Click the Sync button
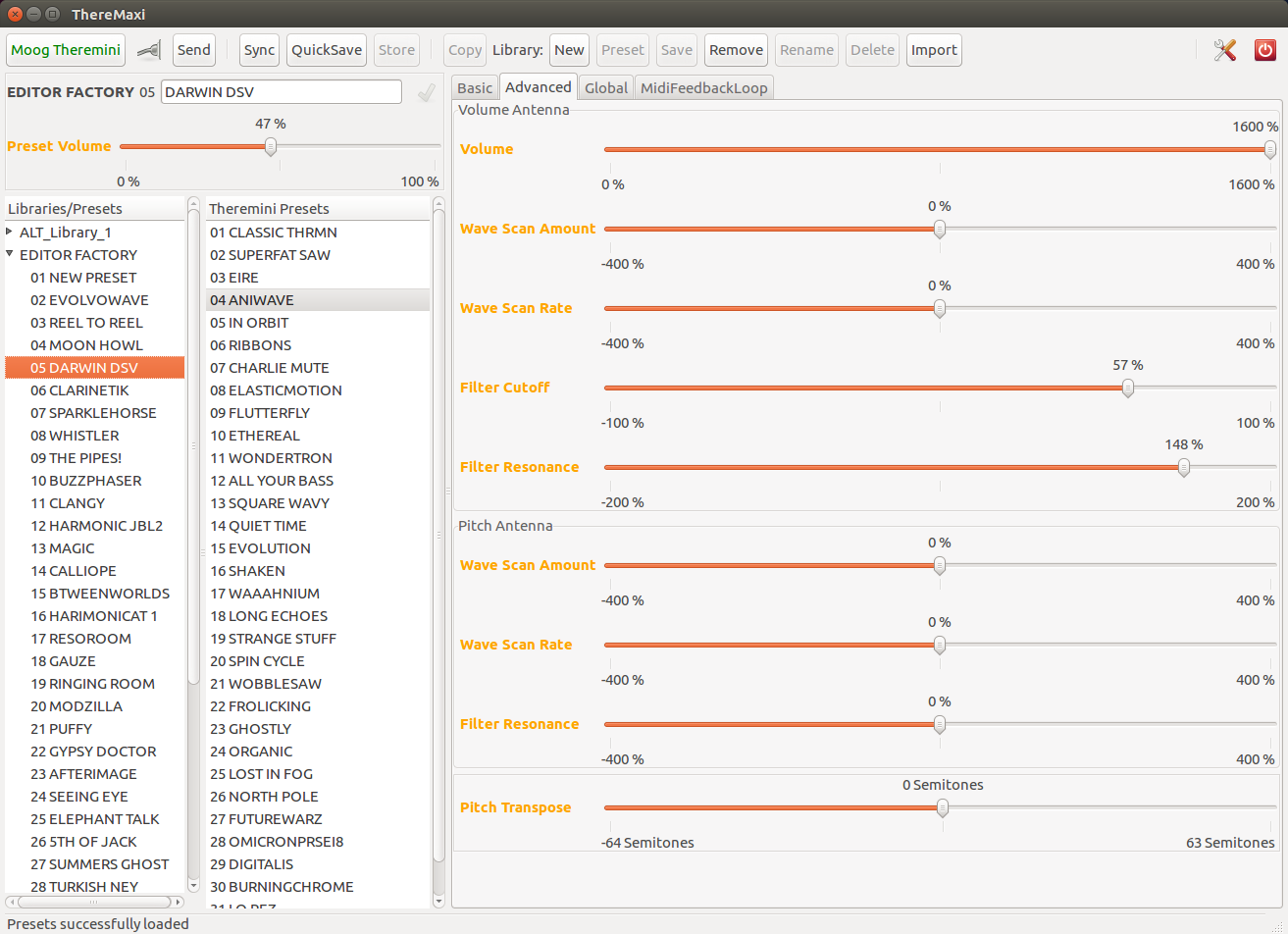1288x934 pixels. [x=259, y=50]
